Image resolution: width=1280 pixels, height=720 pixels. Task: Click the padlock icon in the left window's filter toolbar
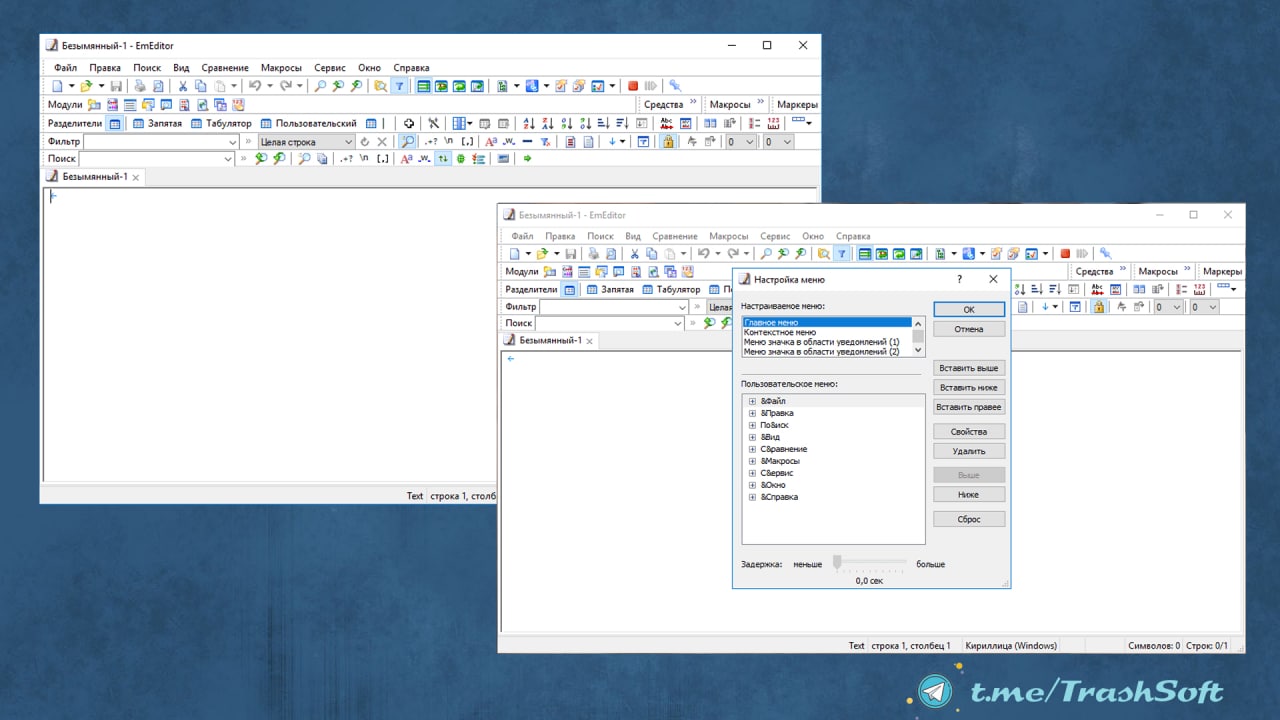point(668,142)
